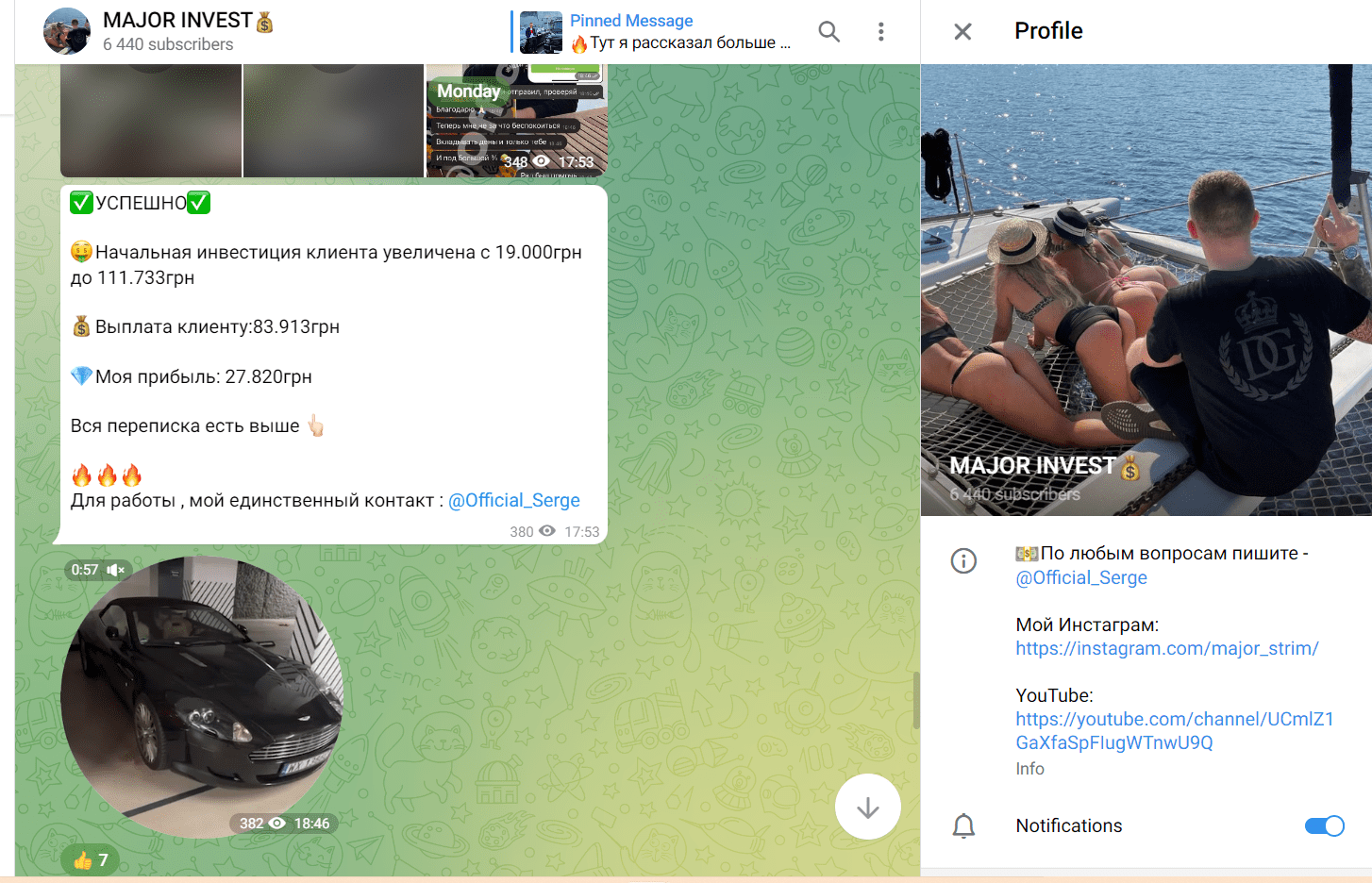
Task: Click the thumbs up reaction with 7
Action: point(91,859)
